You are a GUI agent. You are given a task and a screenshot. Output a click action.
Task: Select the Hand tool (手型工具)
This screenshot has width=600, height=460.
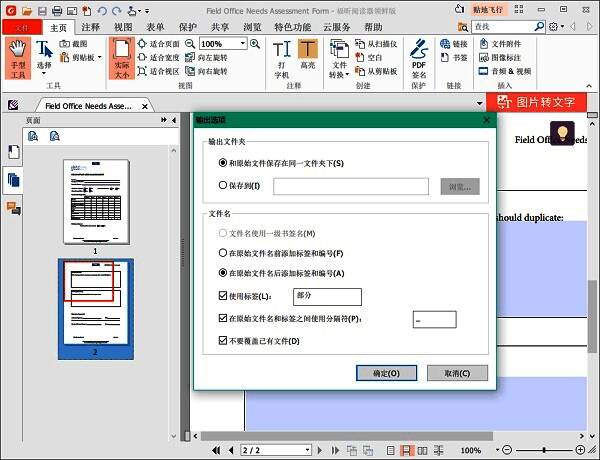18,57
